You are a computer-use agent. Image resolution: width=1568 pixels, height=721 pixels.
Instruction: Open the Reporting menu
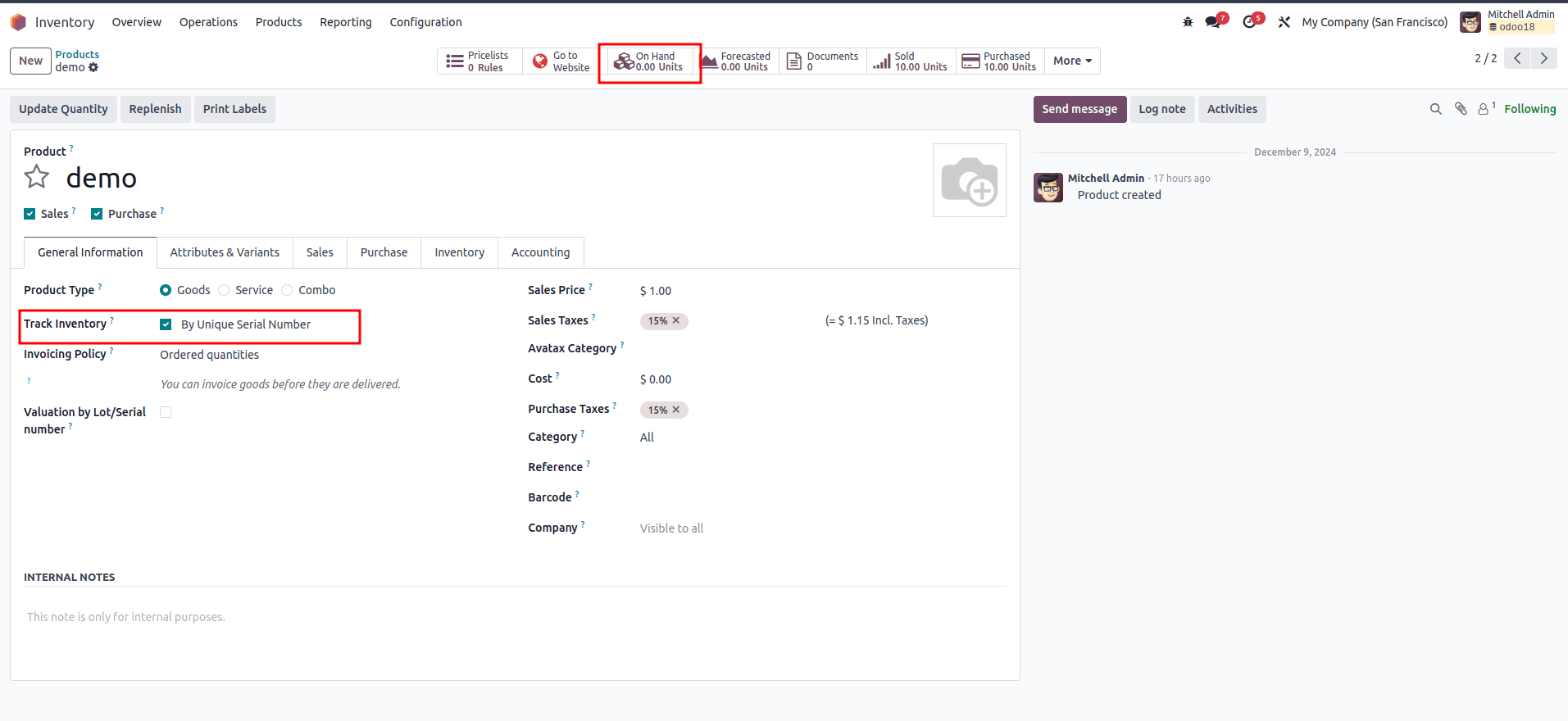(346, 22)
